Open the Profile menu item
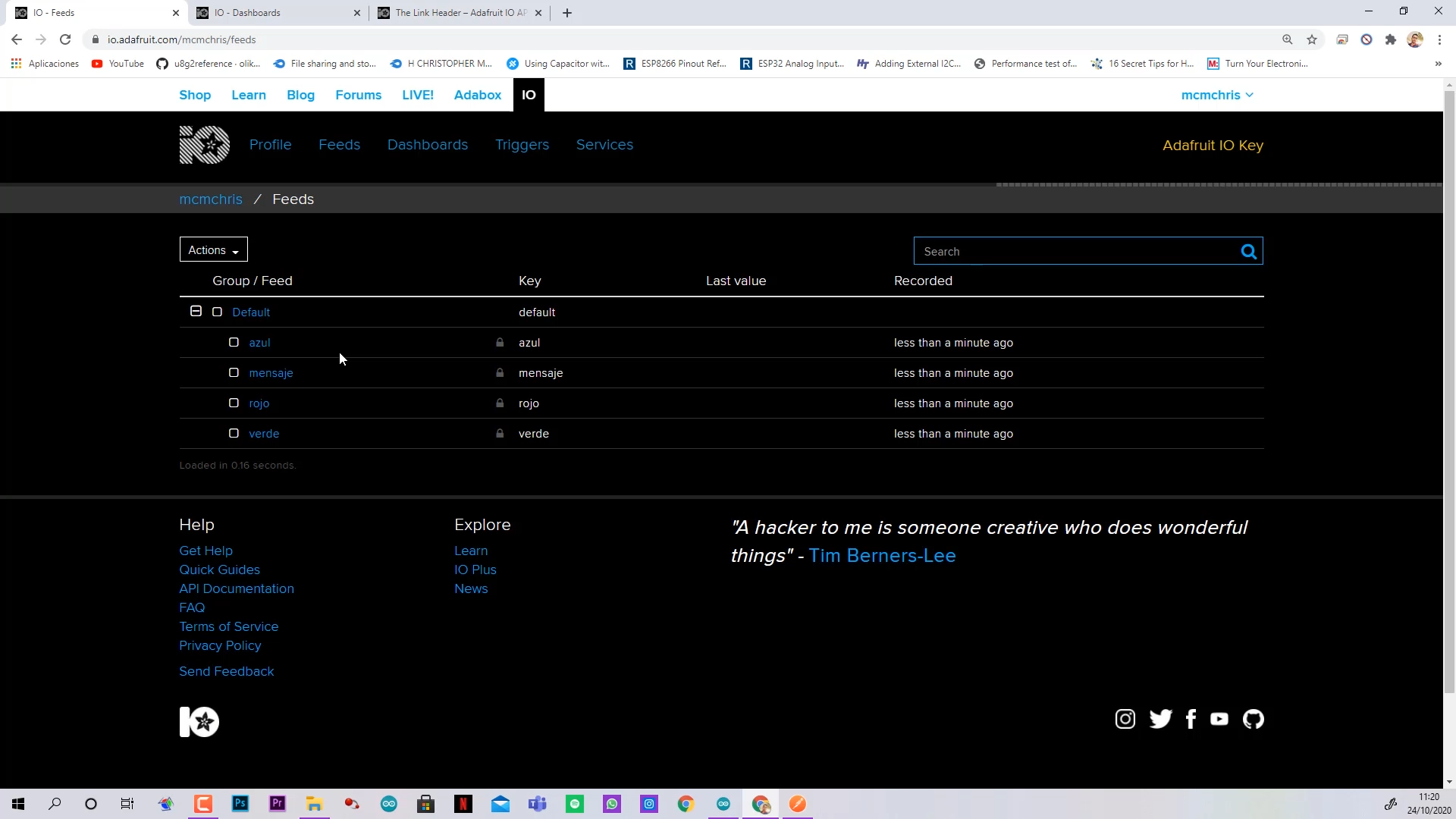 tap(271, 145)
